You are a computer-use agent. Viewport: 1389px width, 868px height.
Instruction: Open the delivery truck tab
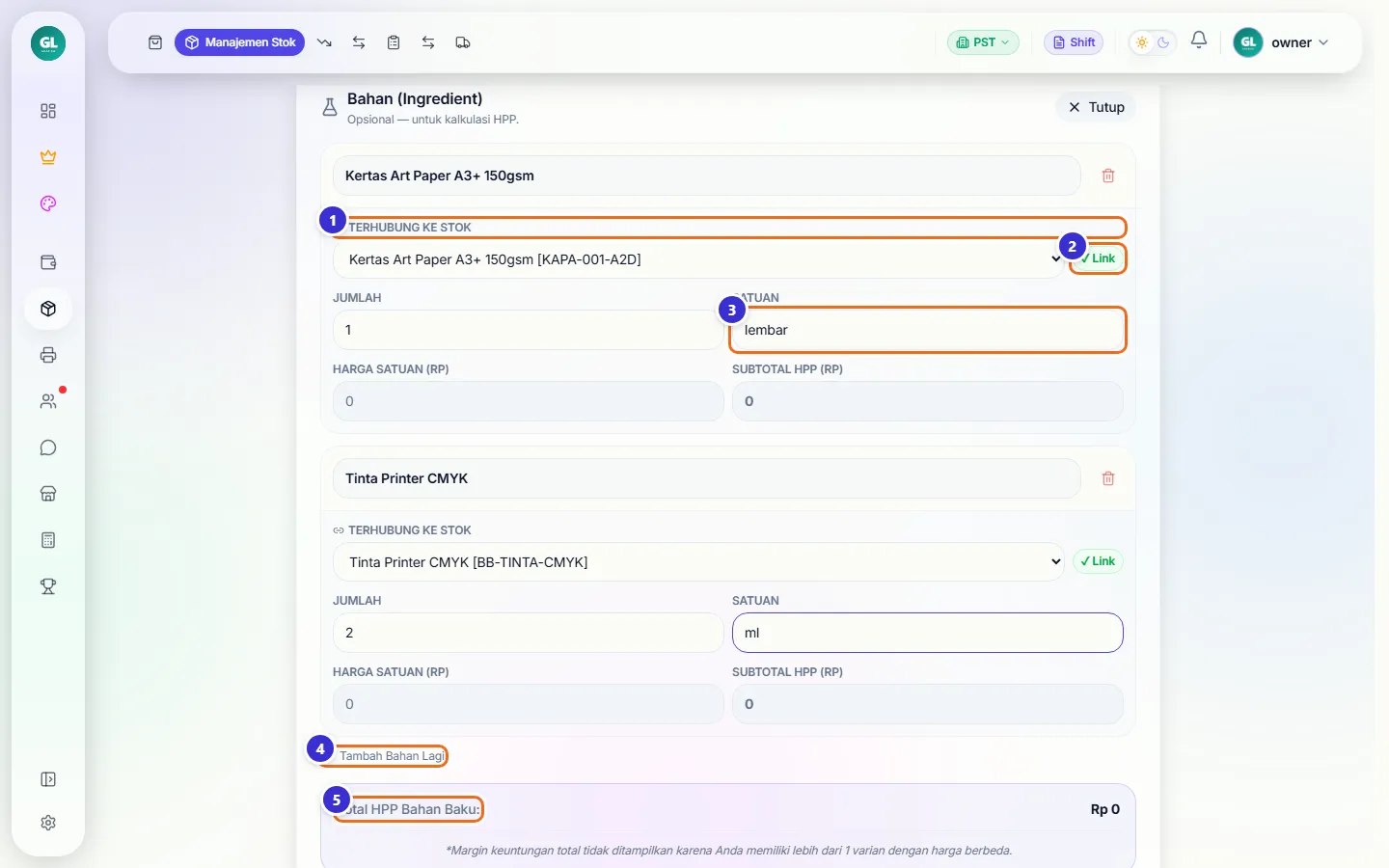(463, 42)
